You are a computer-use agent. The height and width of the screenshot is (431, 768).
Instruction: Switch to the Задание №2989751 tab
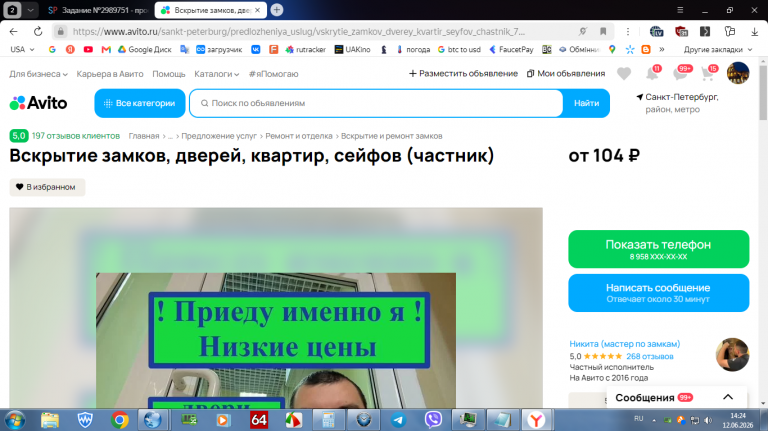pyautogui.click(x=100, y=10)
